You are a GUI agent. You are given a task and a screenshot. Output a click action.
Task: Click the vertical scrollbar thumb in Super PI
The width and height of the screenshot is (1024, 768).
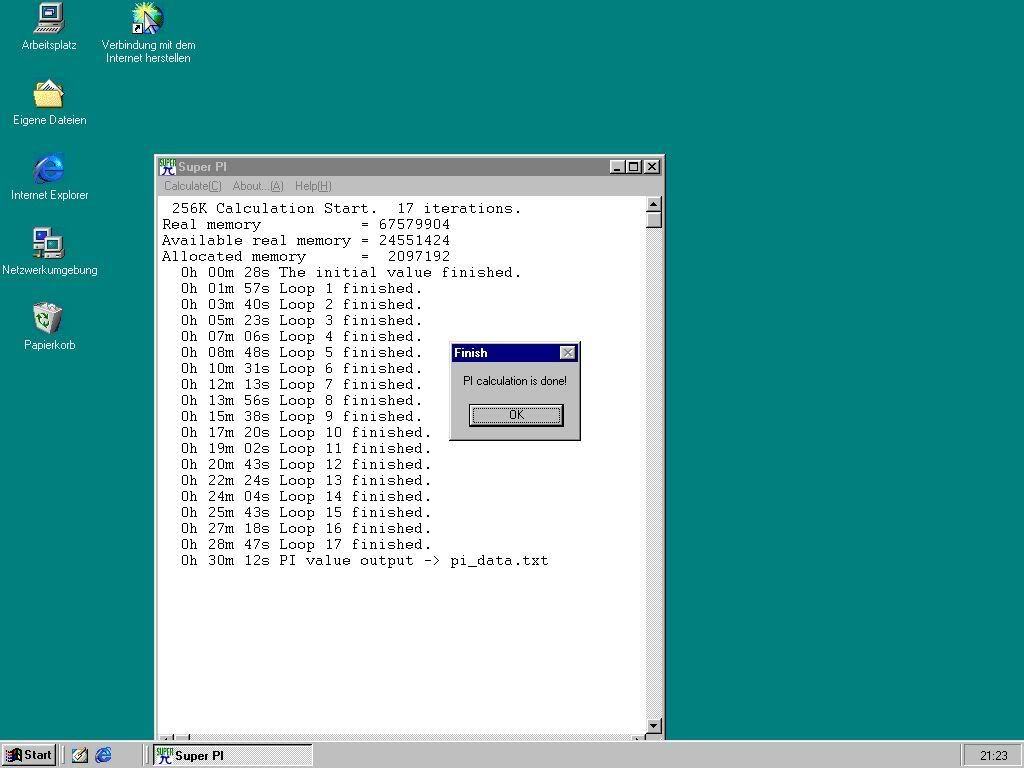click(654, 220)
